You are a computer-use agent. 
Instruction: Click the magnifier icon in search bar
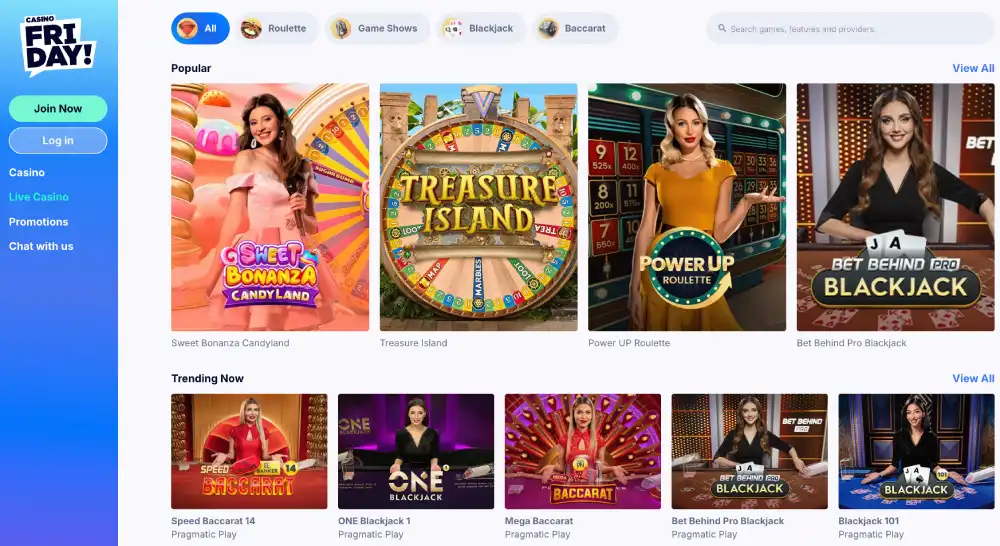click(x=722, y=28)
